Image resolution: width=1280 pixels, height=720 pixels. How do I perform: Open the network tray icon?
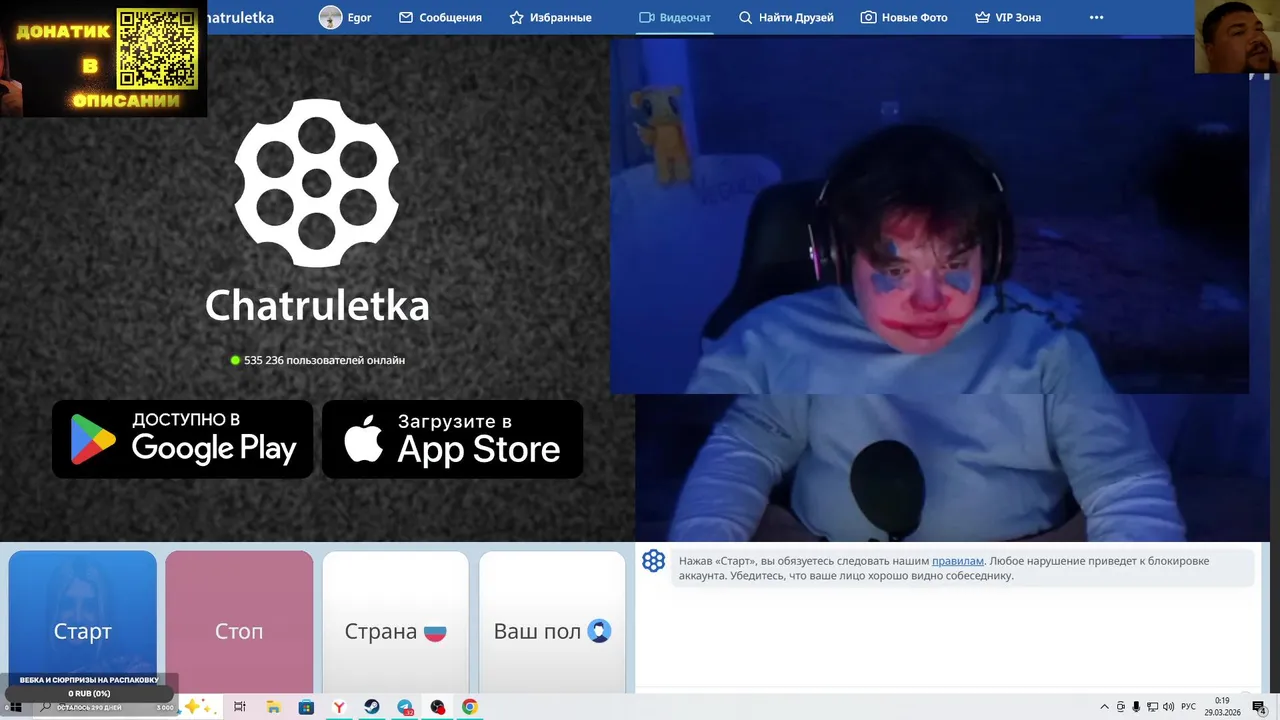click(1153, 707)
